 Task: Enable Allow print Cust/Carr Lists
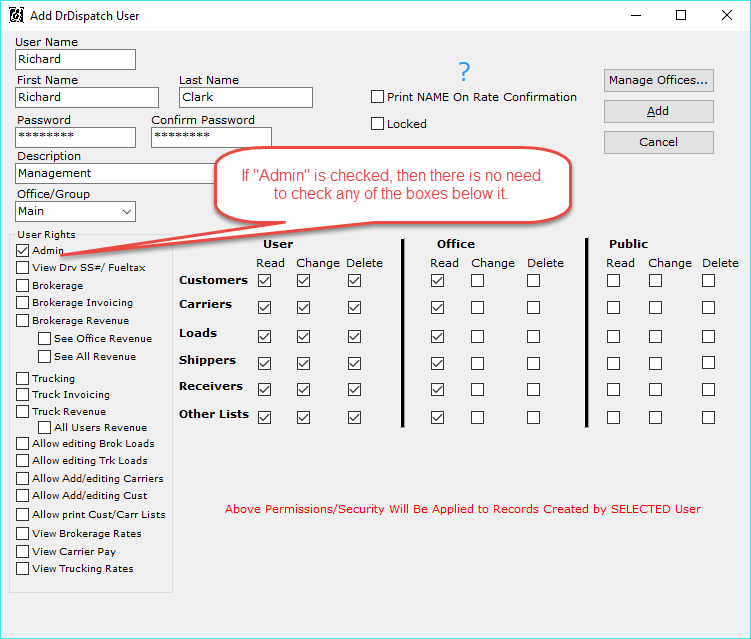tap(23, 514)
